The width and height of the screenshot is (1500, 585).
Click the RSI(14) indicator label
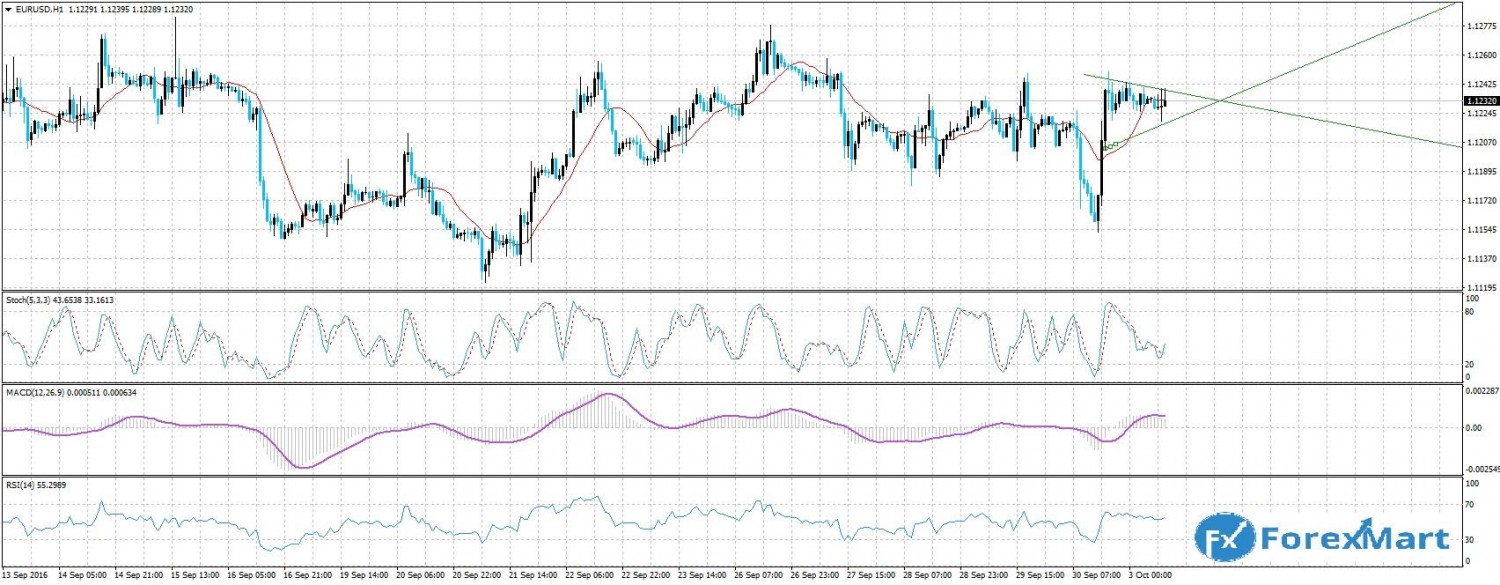click(x=22, y=485)
